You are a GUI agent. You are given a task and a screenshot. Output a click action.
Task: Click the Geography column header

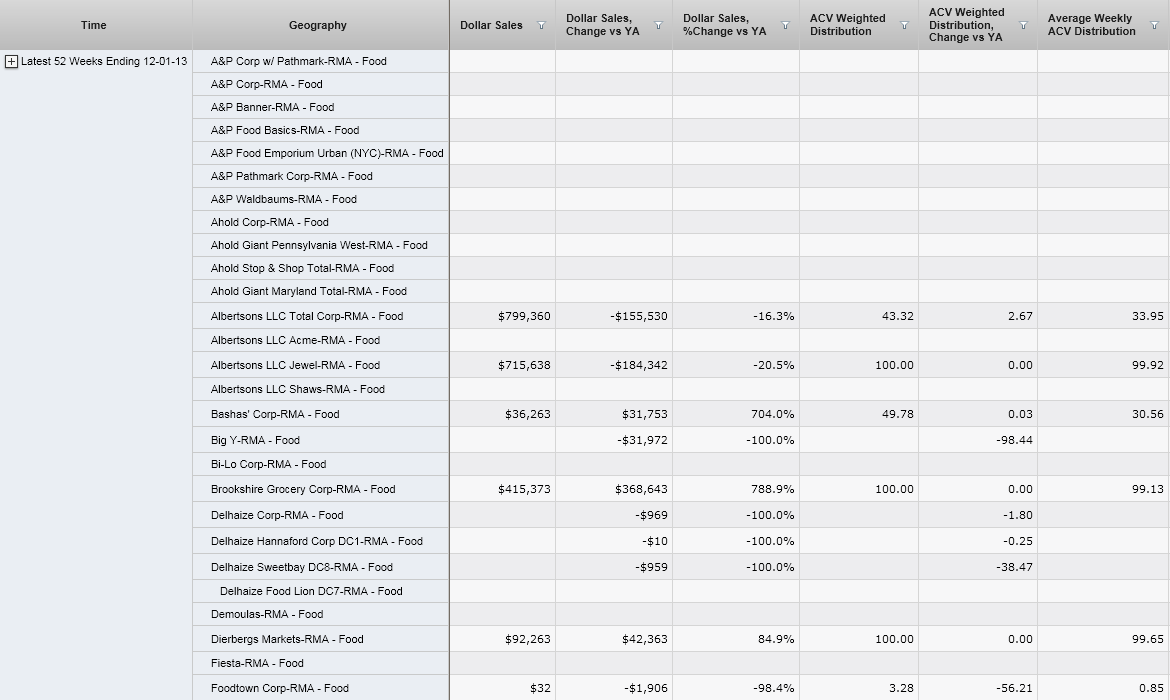tap(318, 25)
